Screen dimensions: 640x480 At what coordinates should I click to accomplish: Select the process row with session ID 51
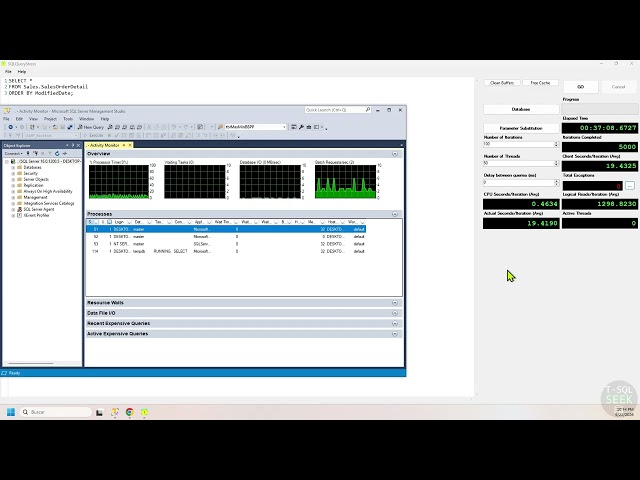226,229
